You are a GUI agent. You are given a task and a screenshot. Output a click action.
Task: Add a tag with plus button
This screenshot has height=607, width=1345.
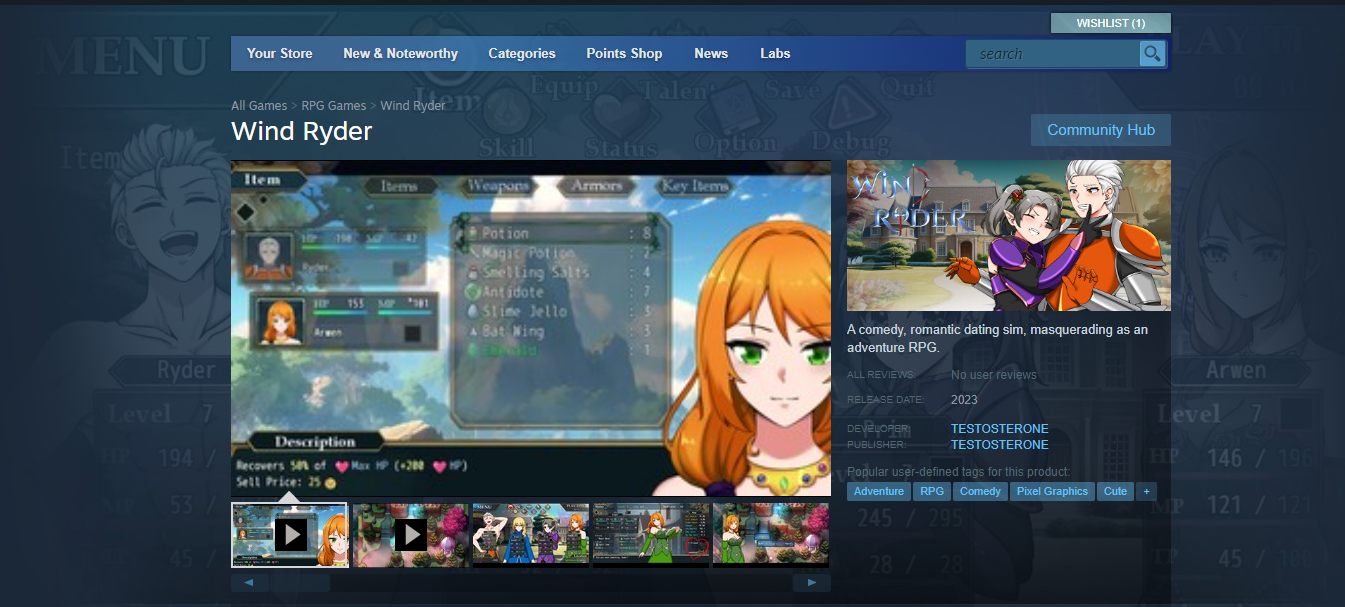[1146, 491]
